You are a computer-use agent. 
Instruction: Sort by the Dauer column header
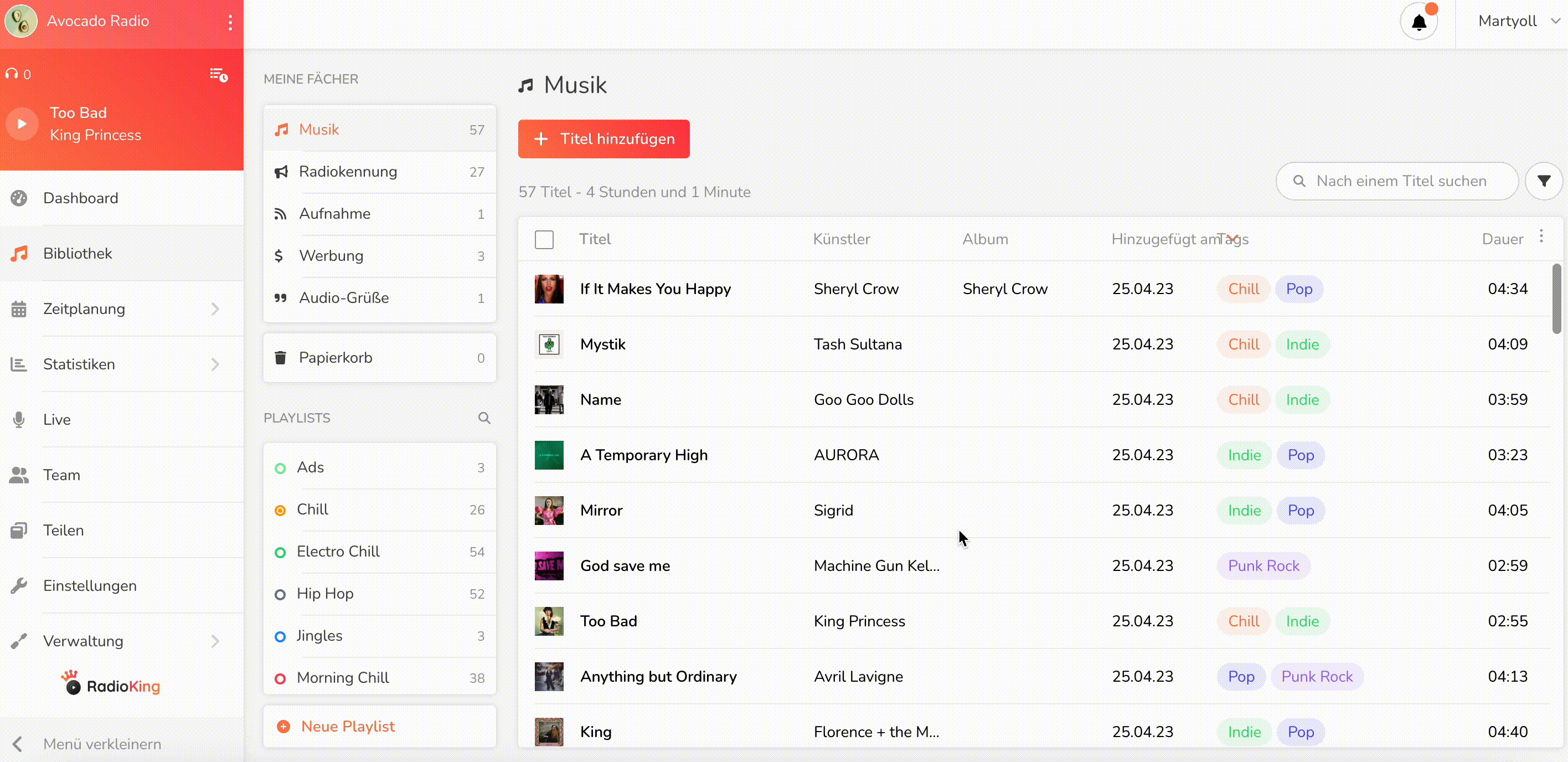(1502, 239)
